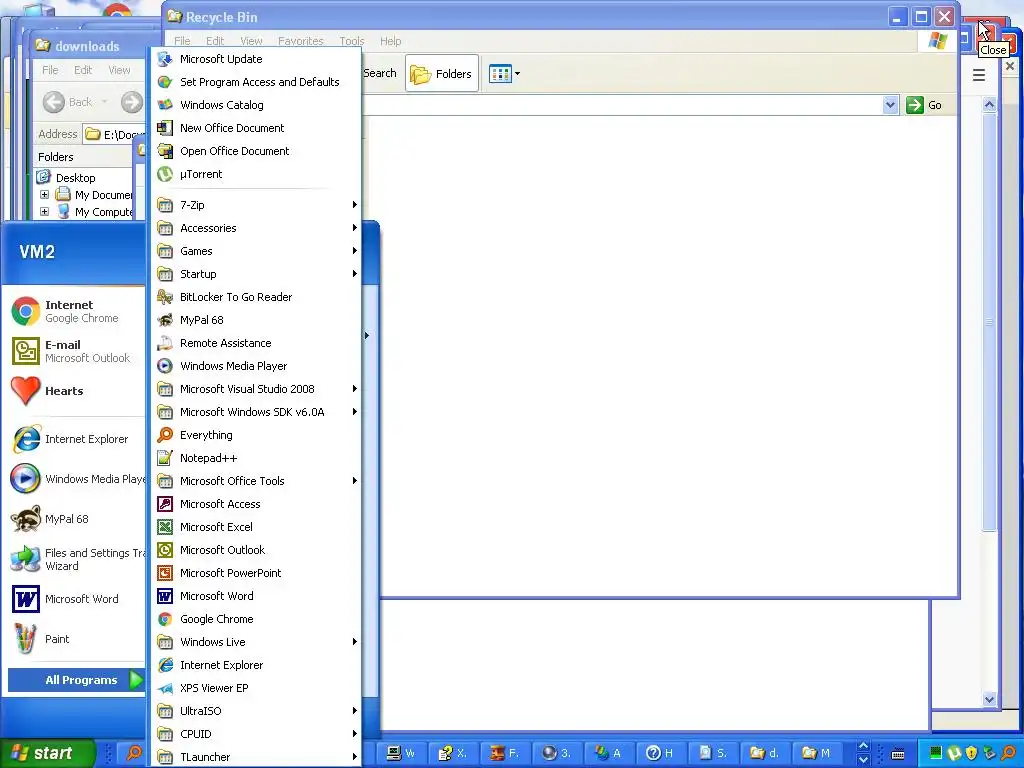Switch to taskbar window labeled W
Image resolution: width=1024 pixels, height=768 pixels.
pyautogui.click(x=400, y=753)
